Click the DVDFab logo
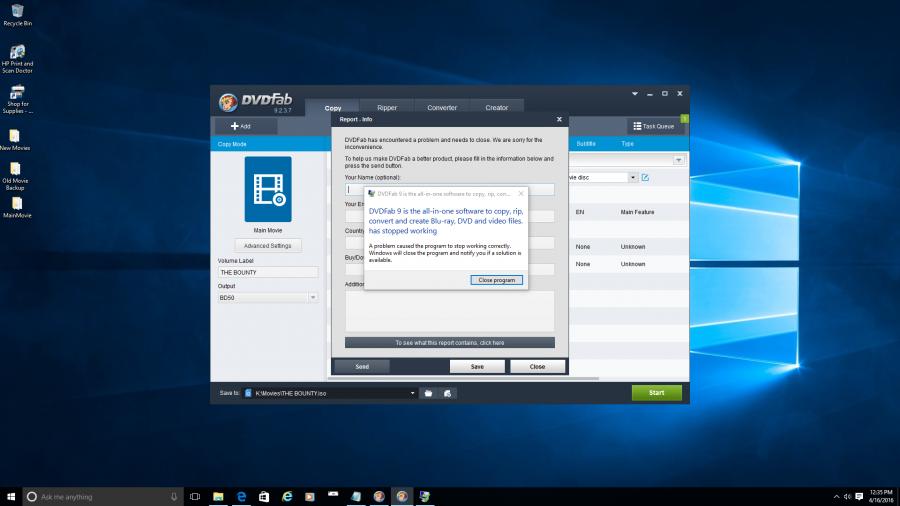 [255, 102]
